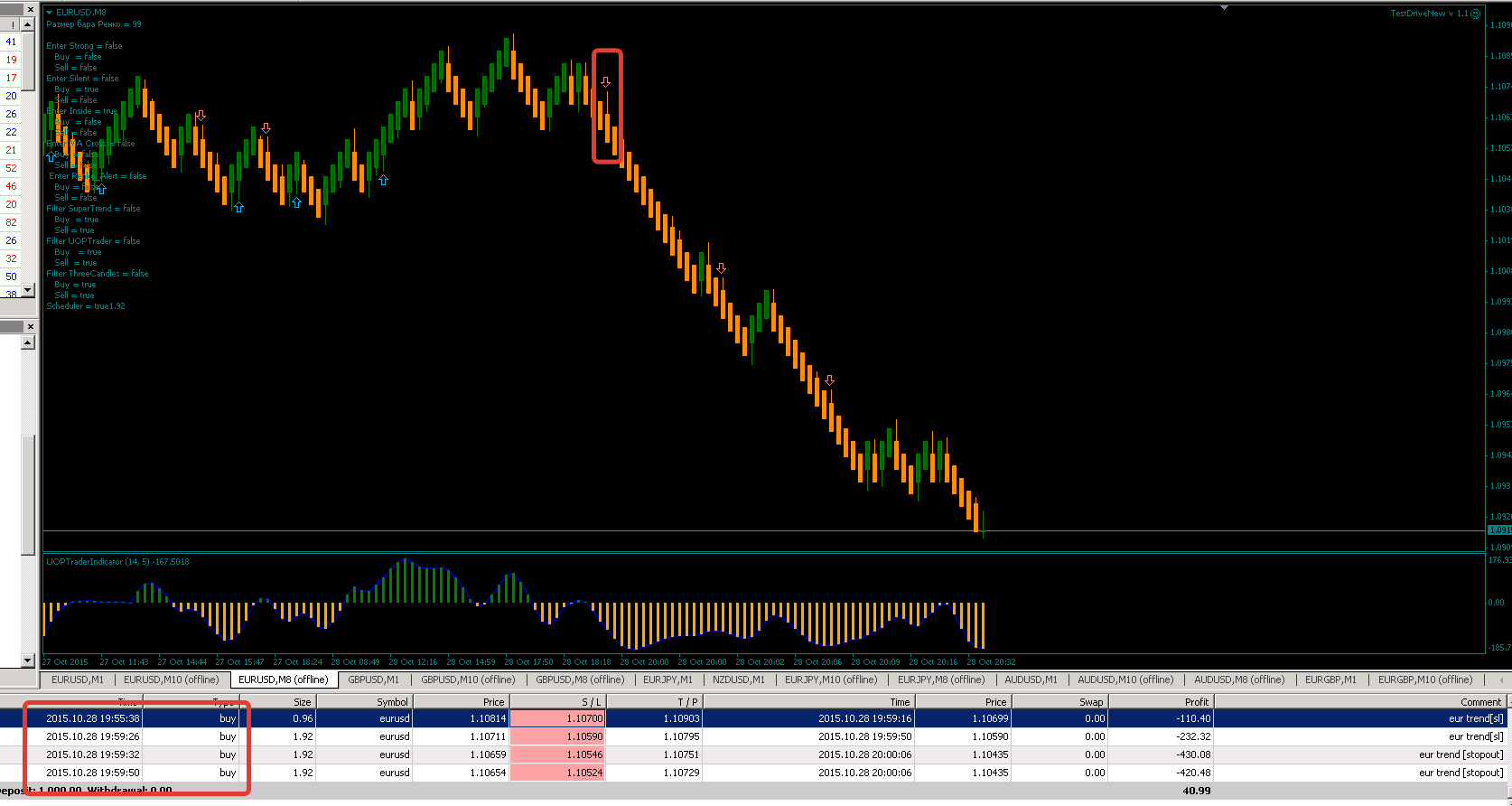Open the EURJPY,M1 chart tab

668,679
